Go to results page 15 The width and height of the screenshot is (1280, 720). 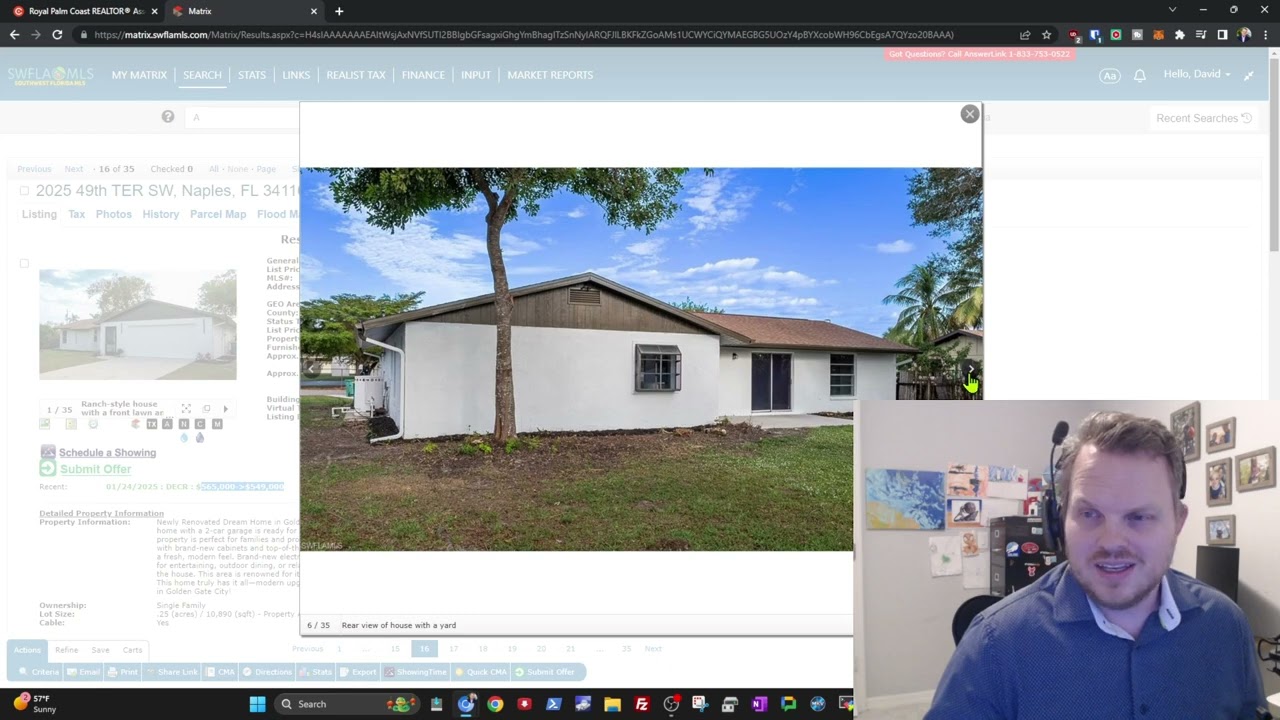395,649
